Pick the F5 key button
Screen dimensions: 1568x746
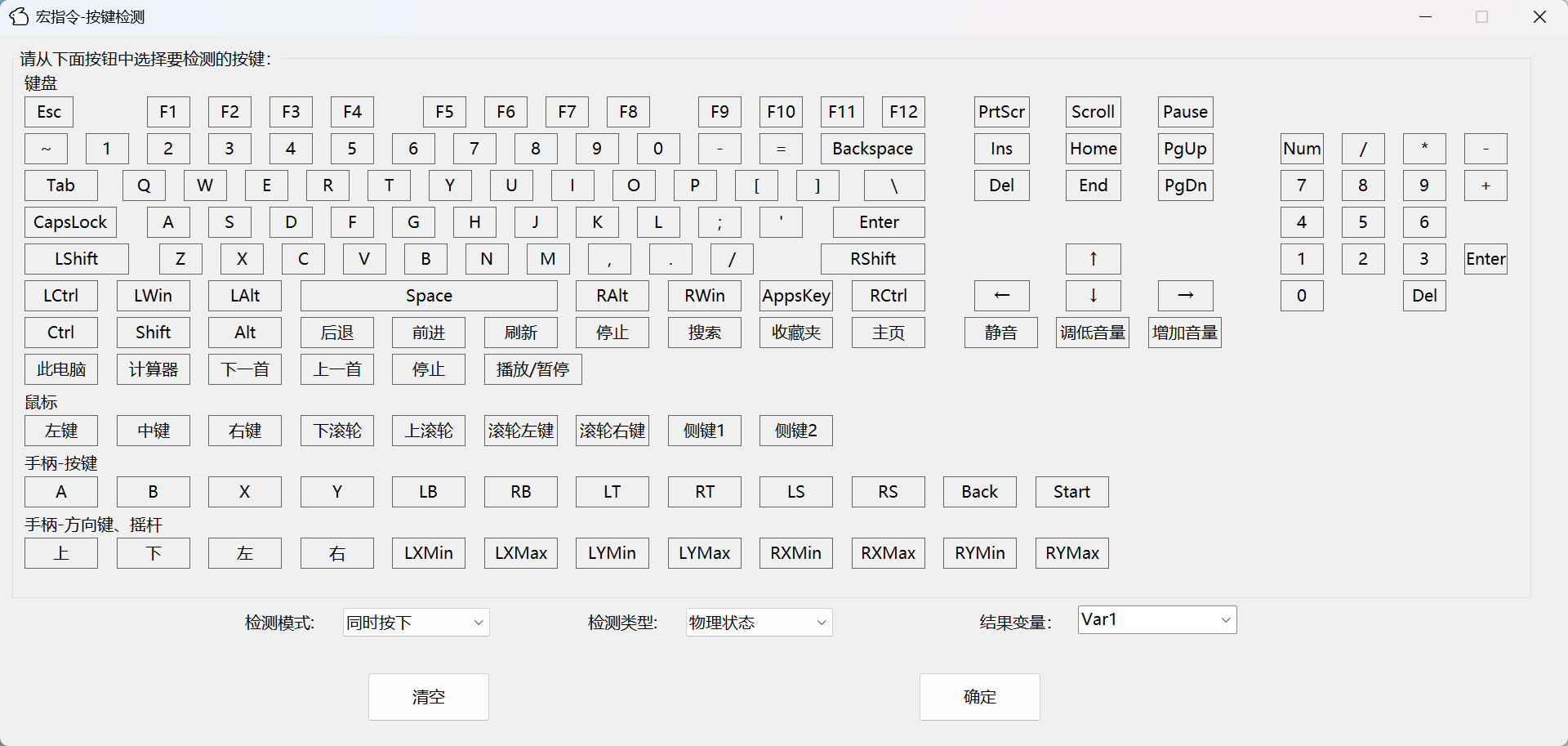point(444,112)
